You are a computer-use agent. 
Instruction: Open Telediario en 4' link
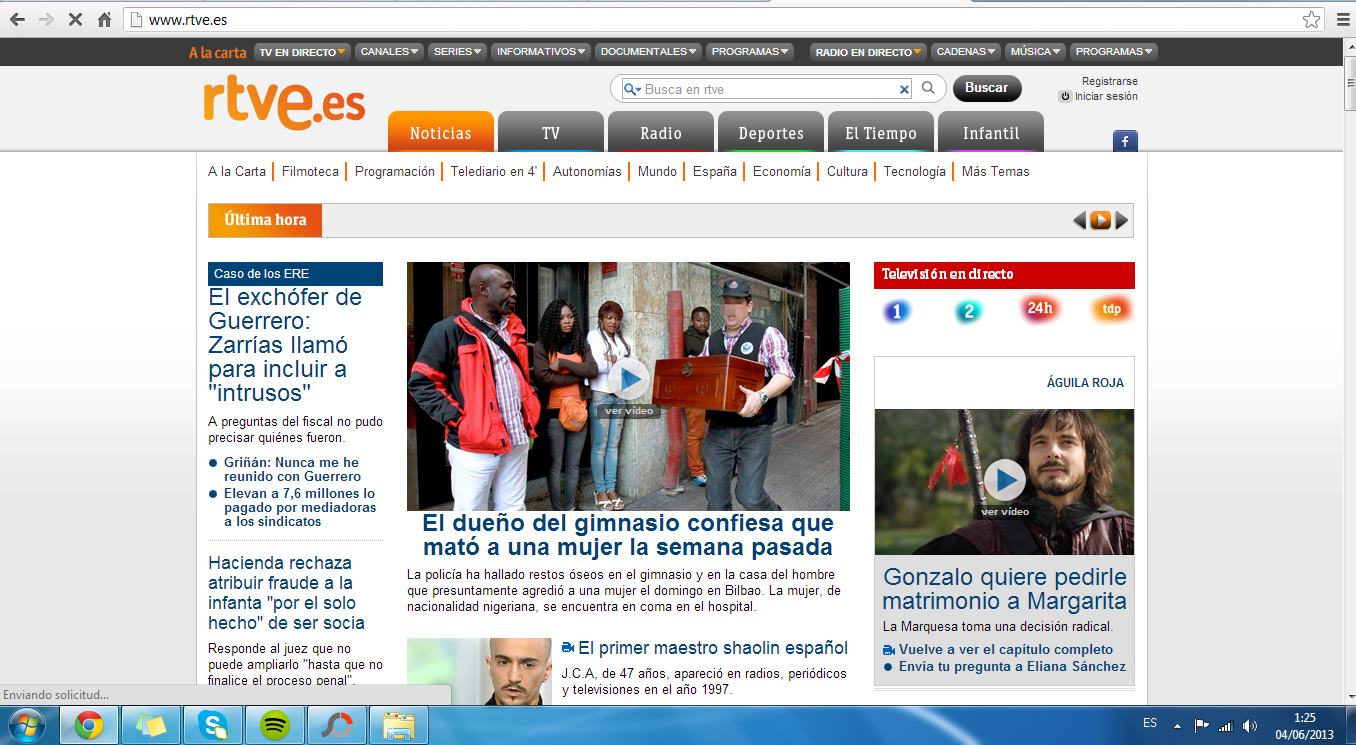coord(494,171)
